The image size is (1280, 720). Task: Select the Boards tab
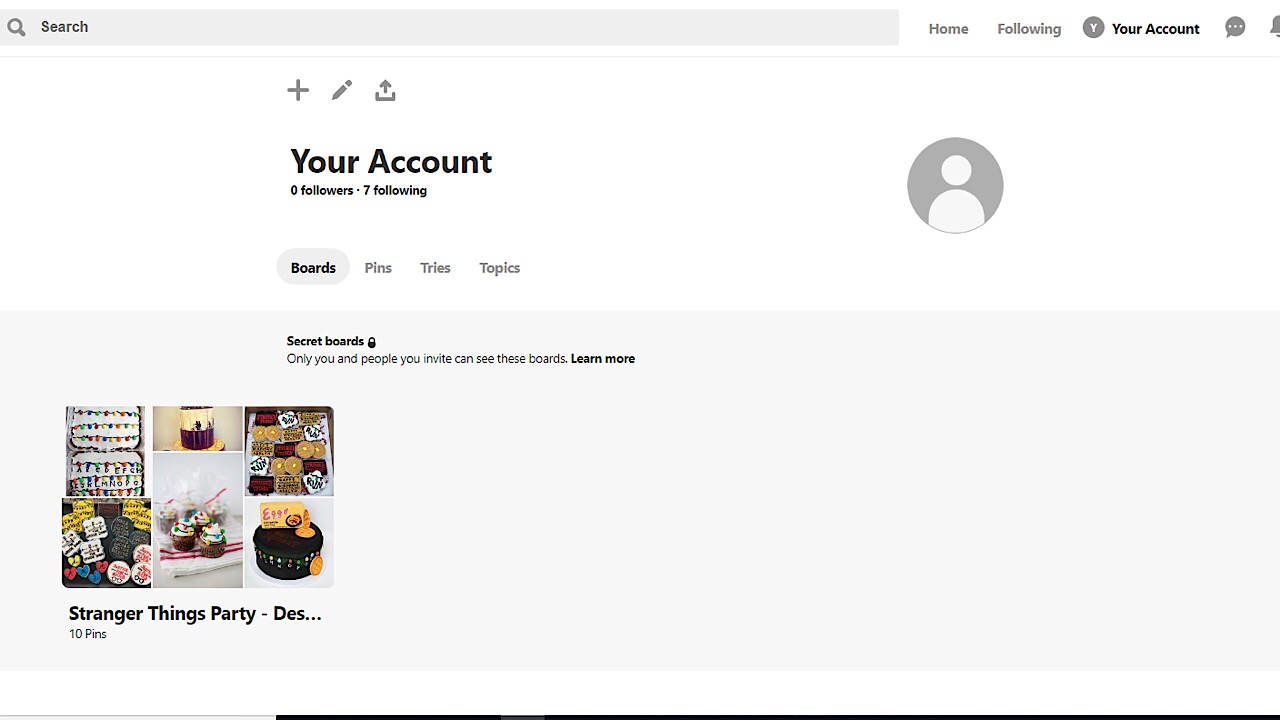coord(313,267)
